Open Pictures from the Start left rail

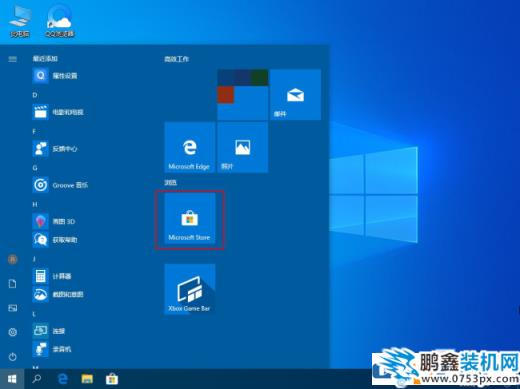click(12, 308)
